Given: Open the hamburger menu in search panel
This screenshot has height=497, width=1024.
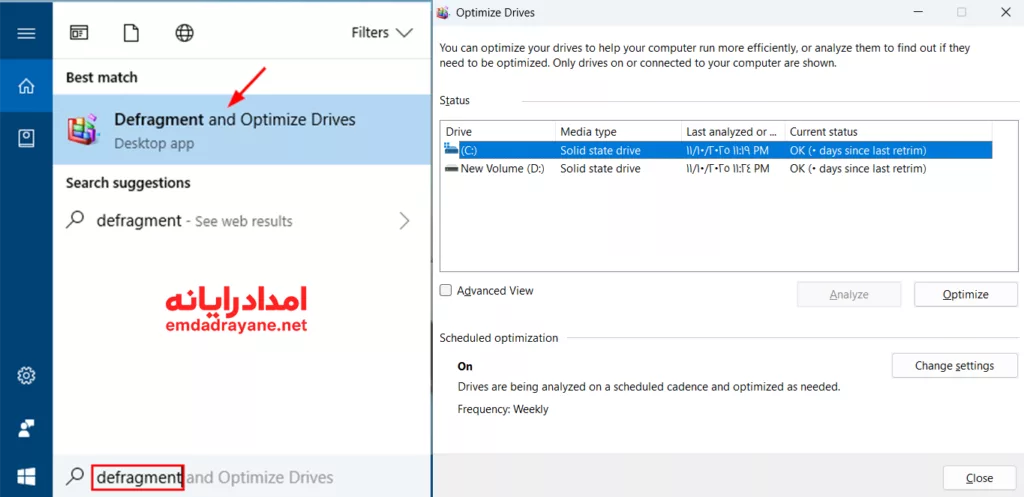Looking at the screenshot, I should [x=26, y=33].
